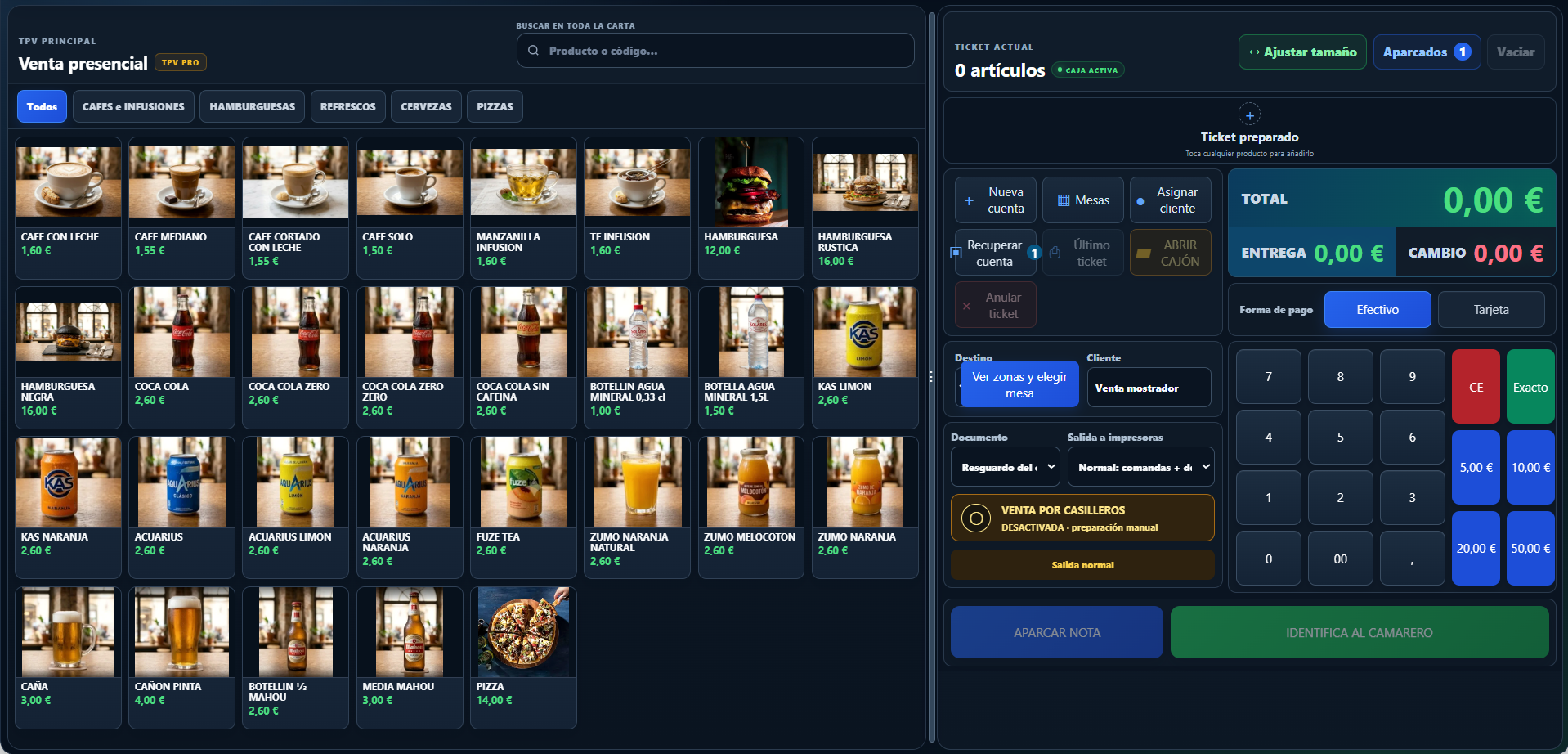
Task: Click the CAJA ACTIVA status badge
Action: click(x=1088, y=70)
